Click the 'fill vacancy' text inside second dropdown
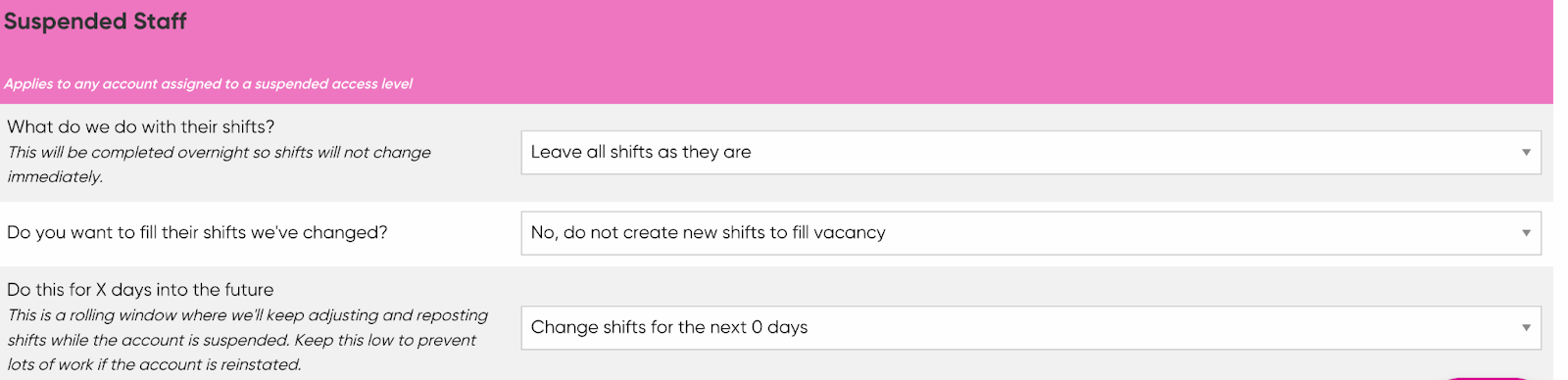This screenshot has width=1568, height=380. point(839,233)
